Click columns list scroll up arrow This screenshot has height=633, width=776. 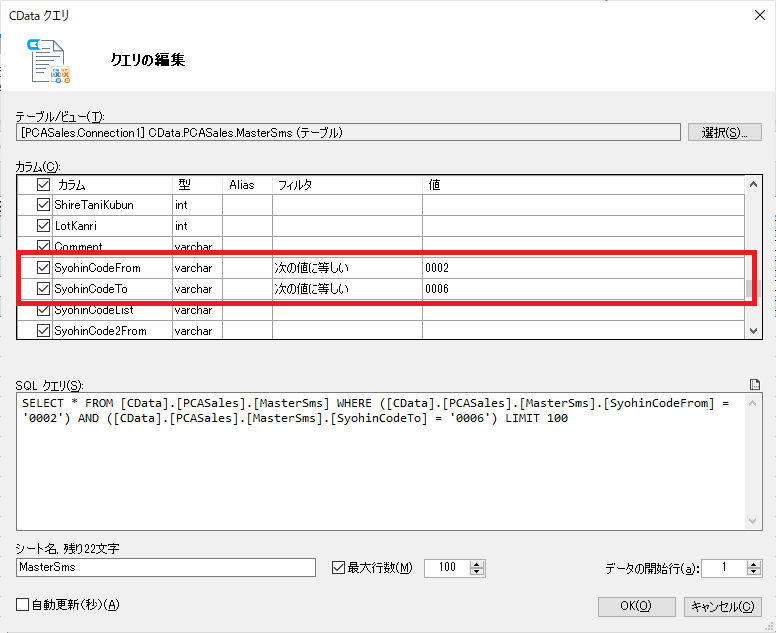[753, 185]
